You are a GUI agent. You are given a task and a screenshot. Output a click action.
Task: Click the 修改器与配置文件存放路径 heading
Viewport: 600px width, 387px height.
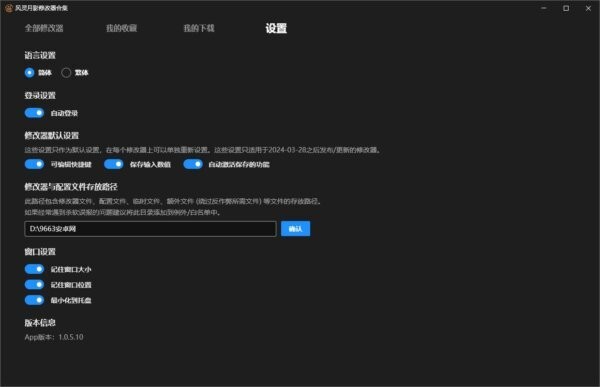[x=71, y=187]
